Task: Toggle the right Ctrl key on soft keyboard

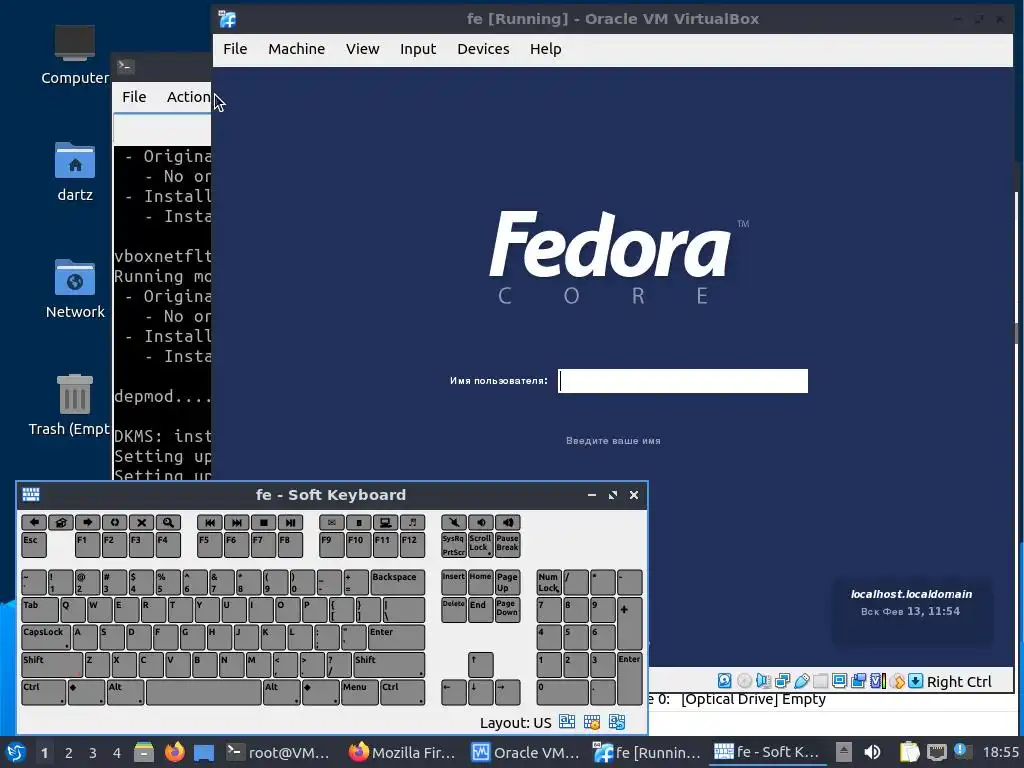Action: (403, 692)
